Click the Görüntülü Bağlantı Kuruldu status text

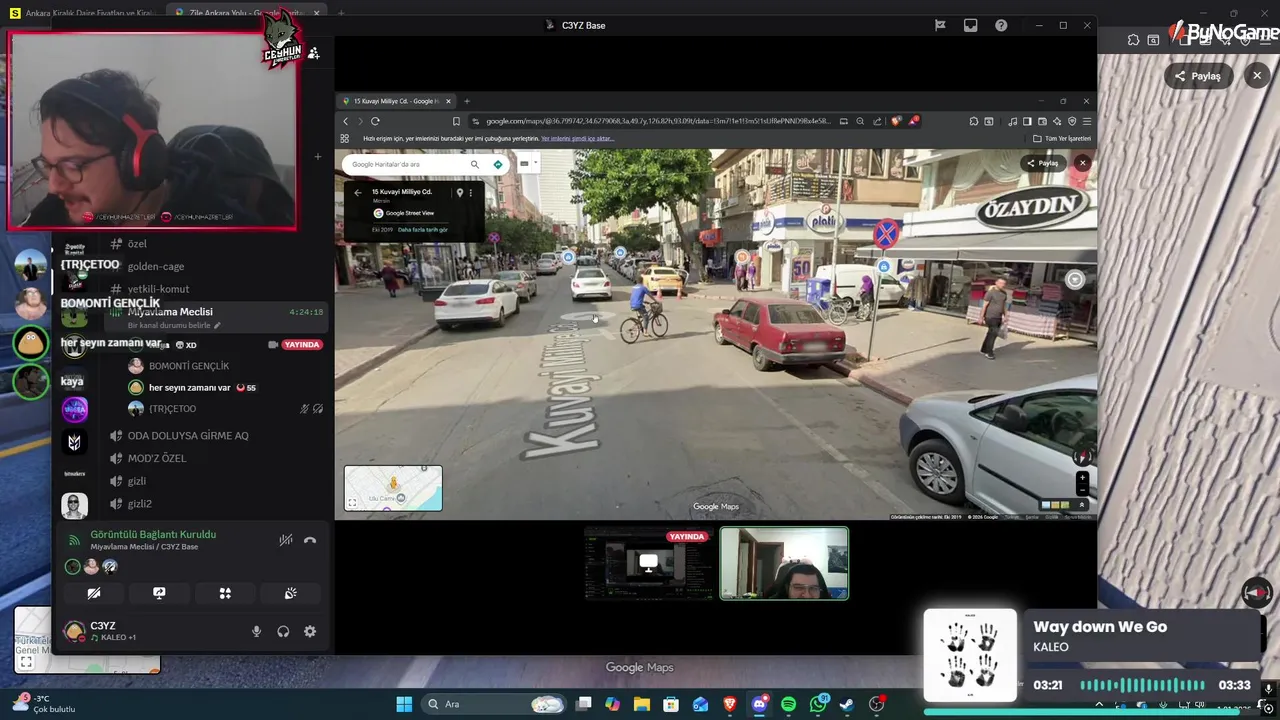[153, 534]
